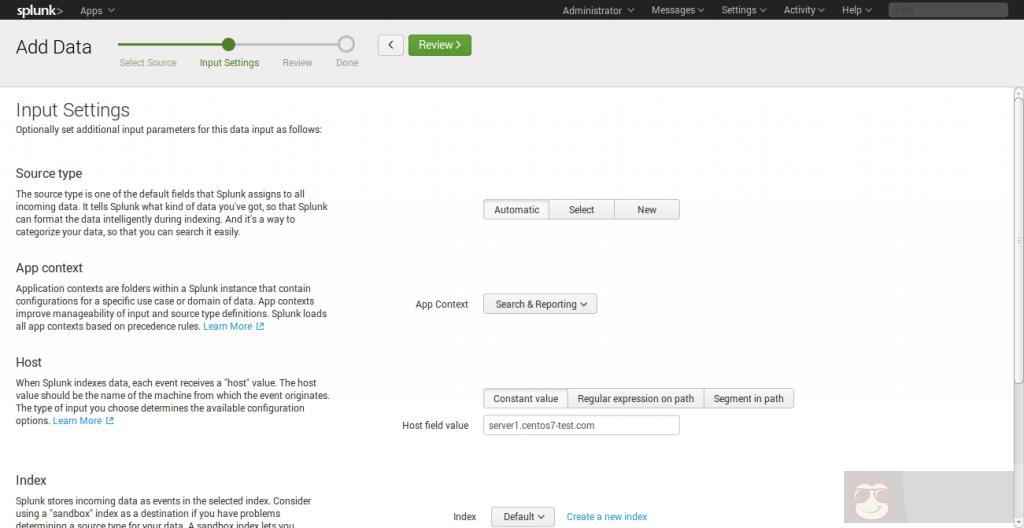1024x528 pixels.
Task: Open the Activity menu
Action: [805, 10]
